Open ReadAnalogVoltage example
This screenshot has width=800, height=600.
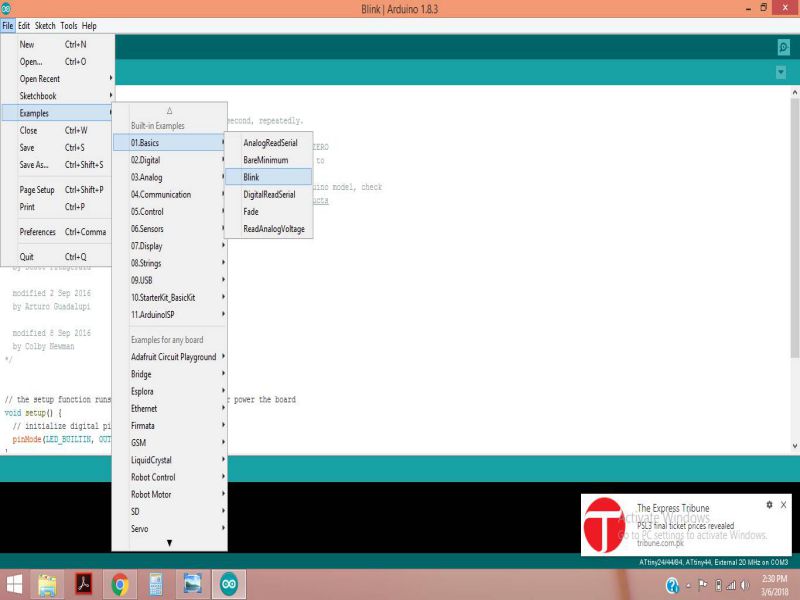pos(269,229)
